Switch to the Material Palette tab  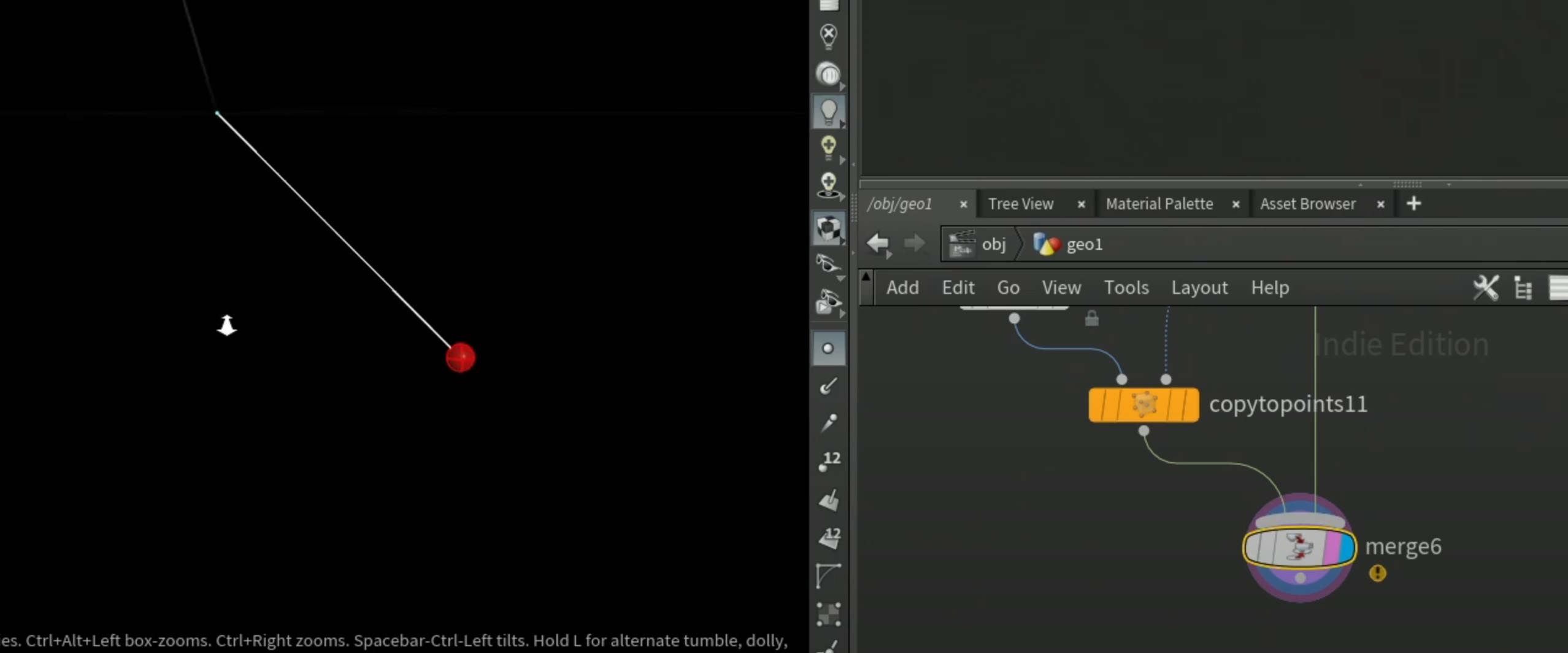coord(1159,204)
